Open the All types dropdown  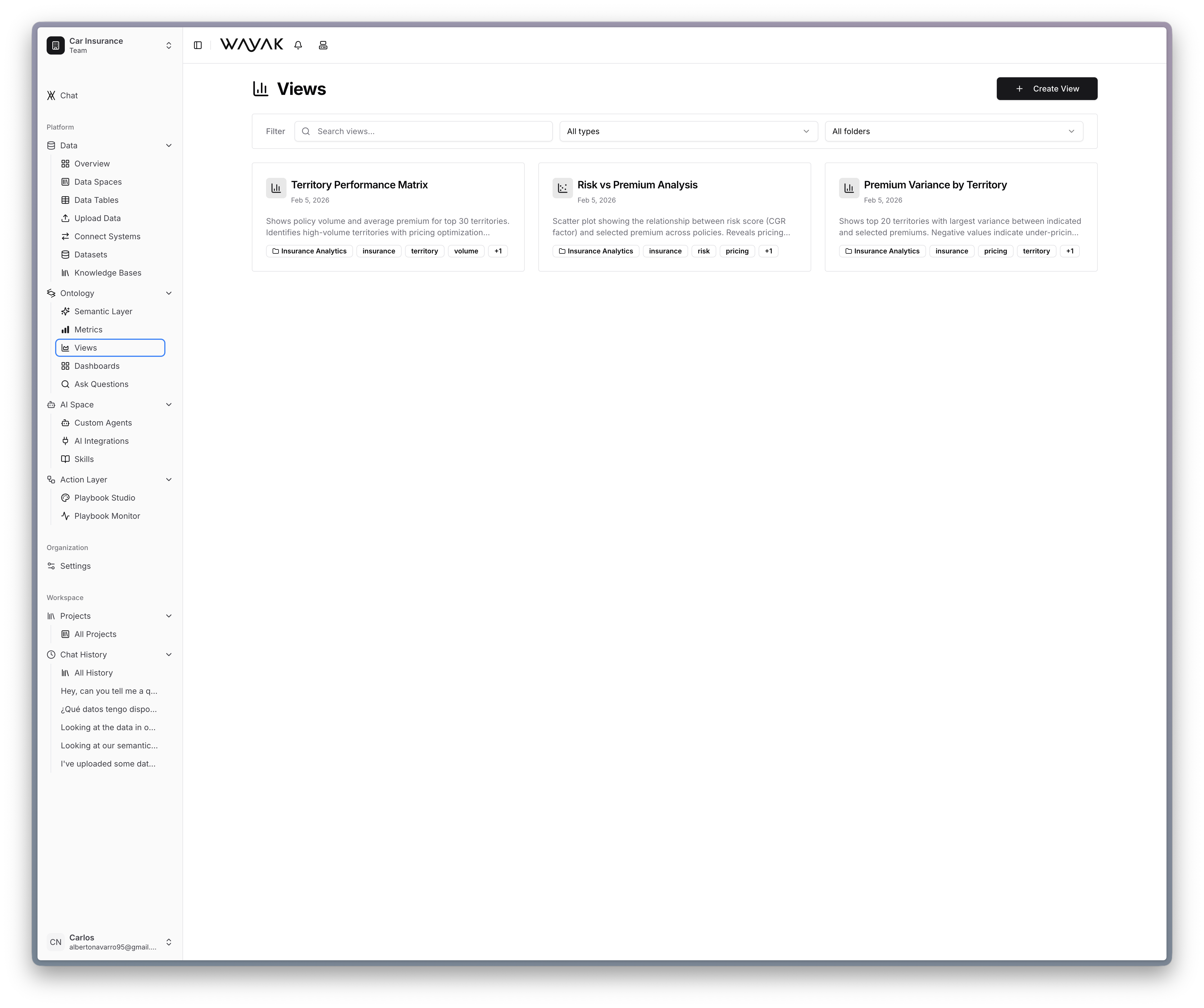(688, 131)
